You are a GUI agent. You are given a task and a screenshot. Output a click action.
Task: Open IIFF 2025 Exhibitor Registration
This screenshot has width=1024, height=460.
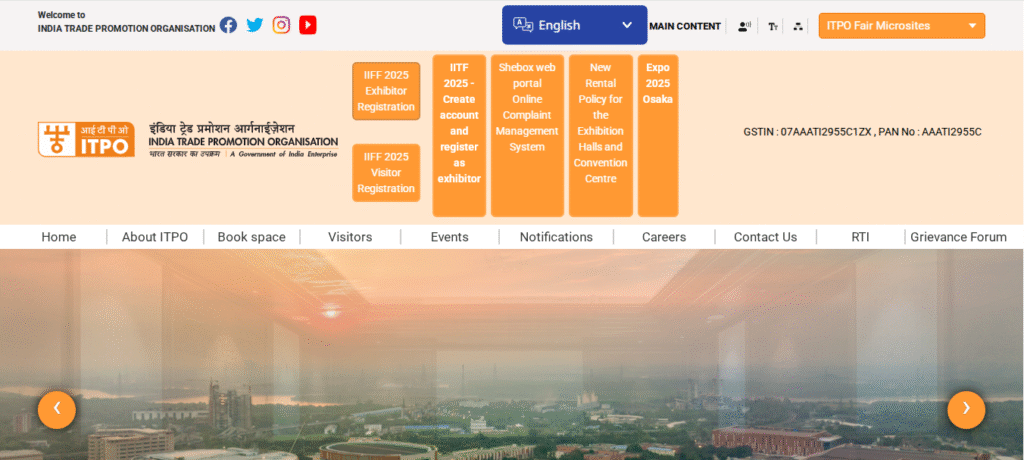click(x=386, y=91)
